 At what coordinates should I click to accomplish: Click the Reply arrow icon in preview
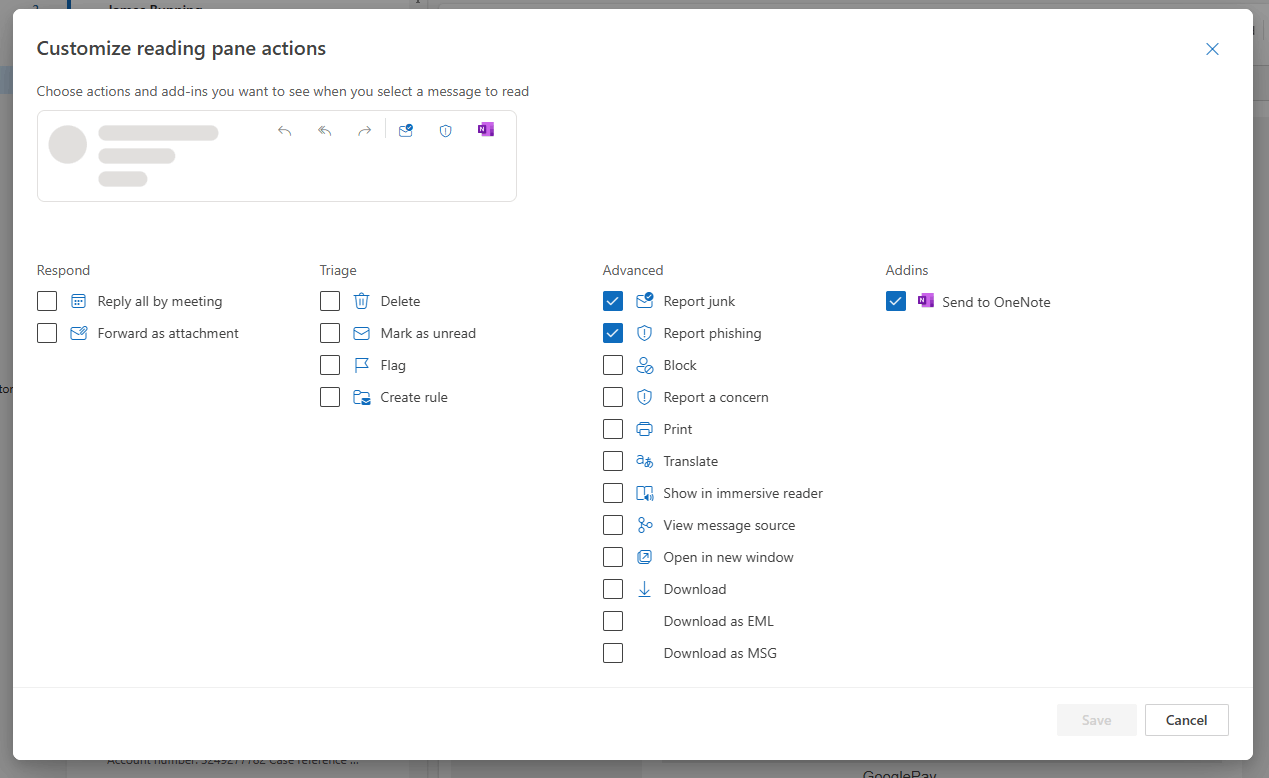pos(285,131)
